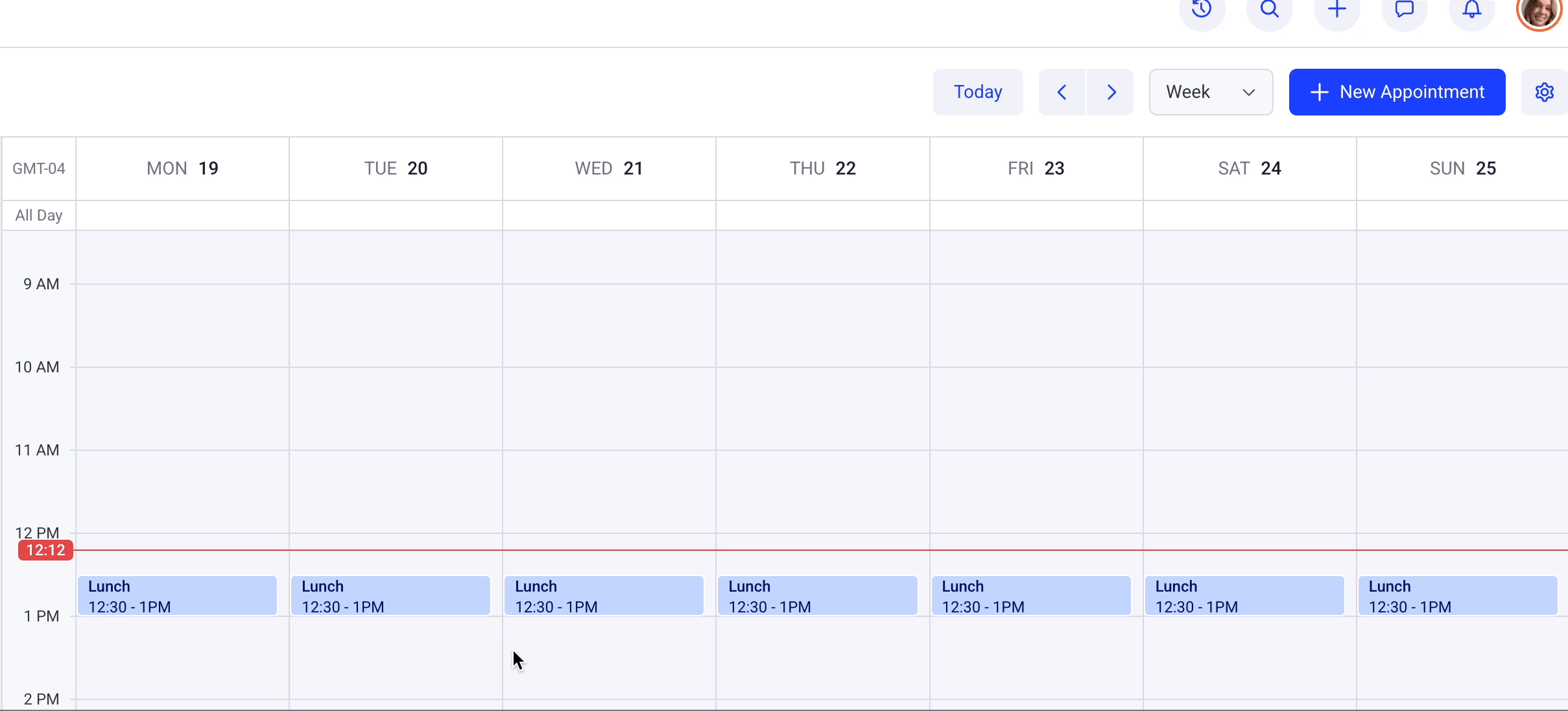Select the SAT 24 day header
The width and height of the screenshot is (1568, 711).
(1249, 168)
